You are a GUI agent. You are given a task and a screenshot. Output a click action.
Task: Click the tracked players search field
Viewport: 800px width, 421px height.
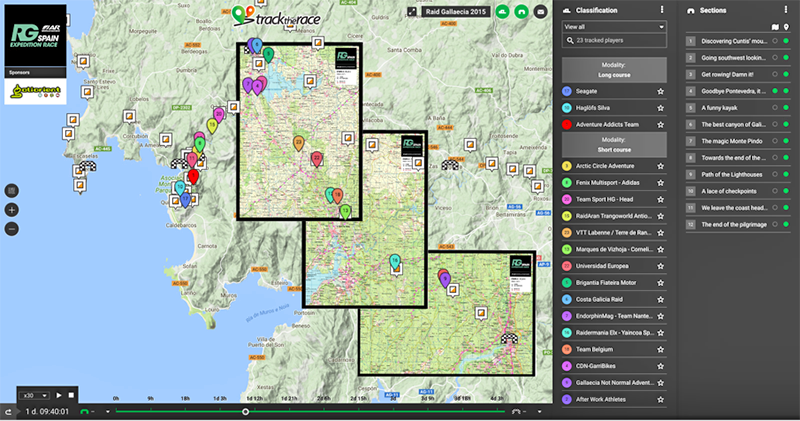pos(614,40)
